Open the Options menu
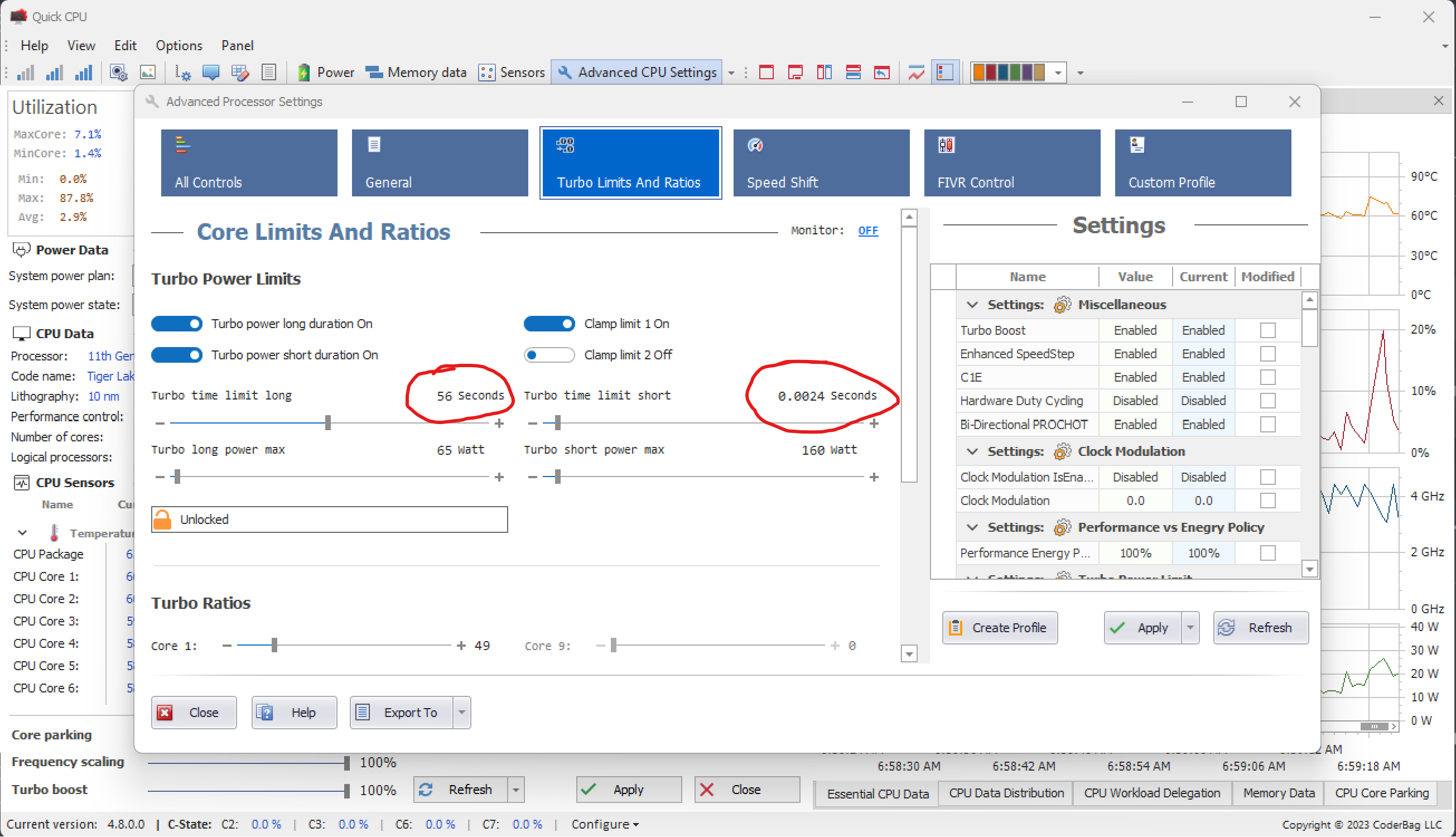 coord(179,45)
